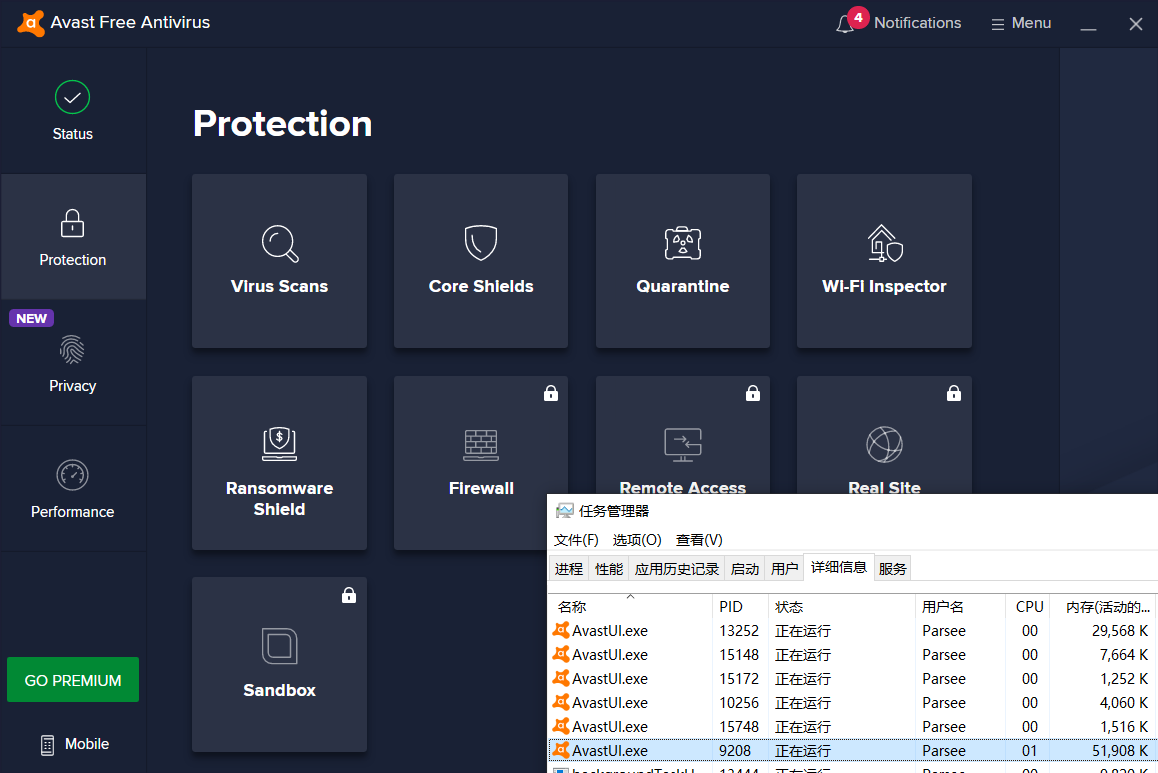Open the locked Real Site tile
The width and height of the screenshot is (1158, 773).
[x=884, y=436]
